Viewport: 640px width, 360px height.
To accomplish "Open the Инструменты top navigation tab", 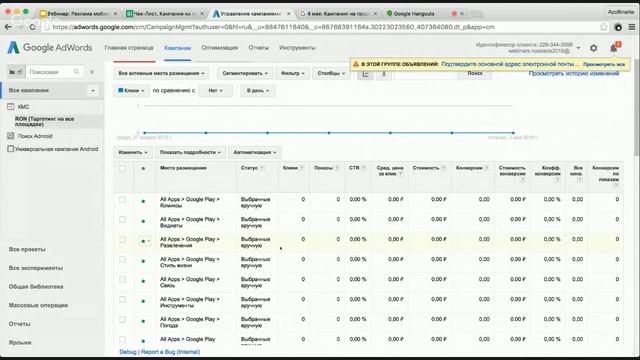I will point(297,48).
